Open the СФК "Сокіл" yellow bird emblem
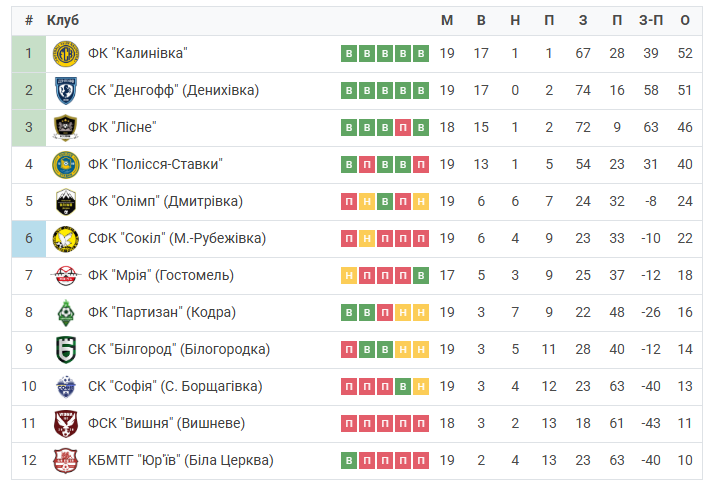The height and width of the screenshot is (488, 712). coord(66,239)
